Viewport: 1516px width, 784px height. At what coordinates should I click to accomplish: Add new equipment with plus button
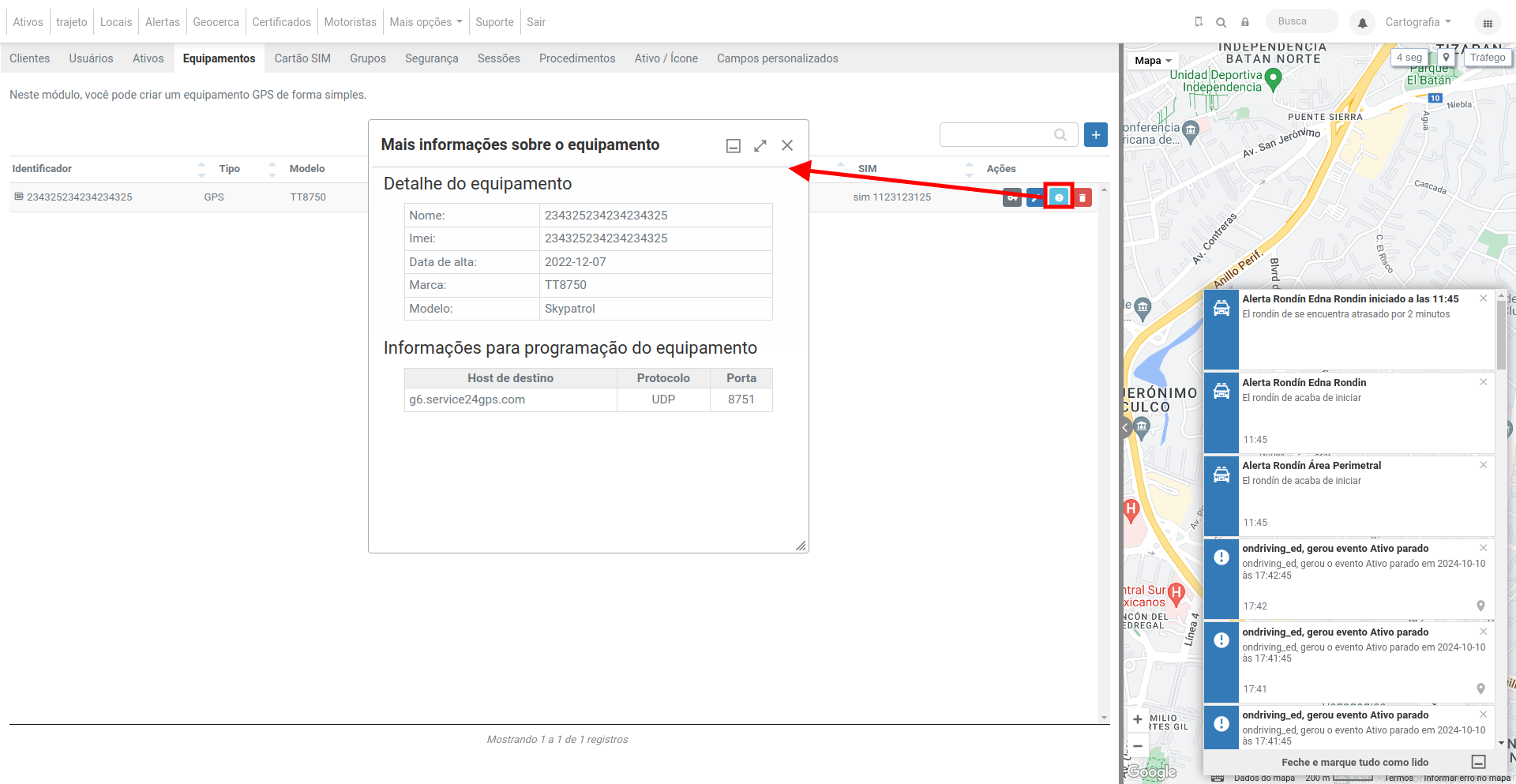[1096, 135]
